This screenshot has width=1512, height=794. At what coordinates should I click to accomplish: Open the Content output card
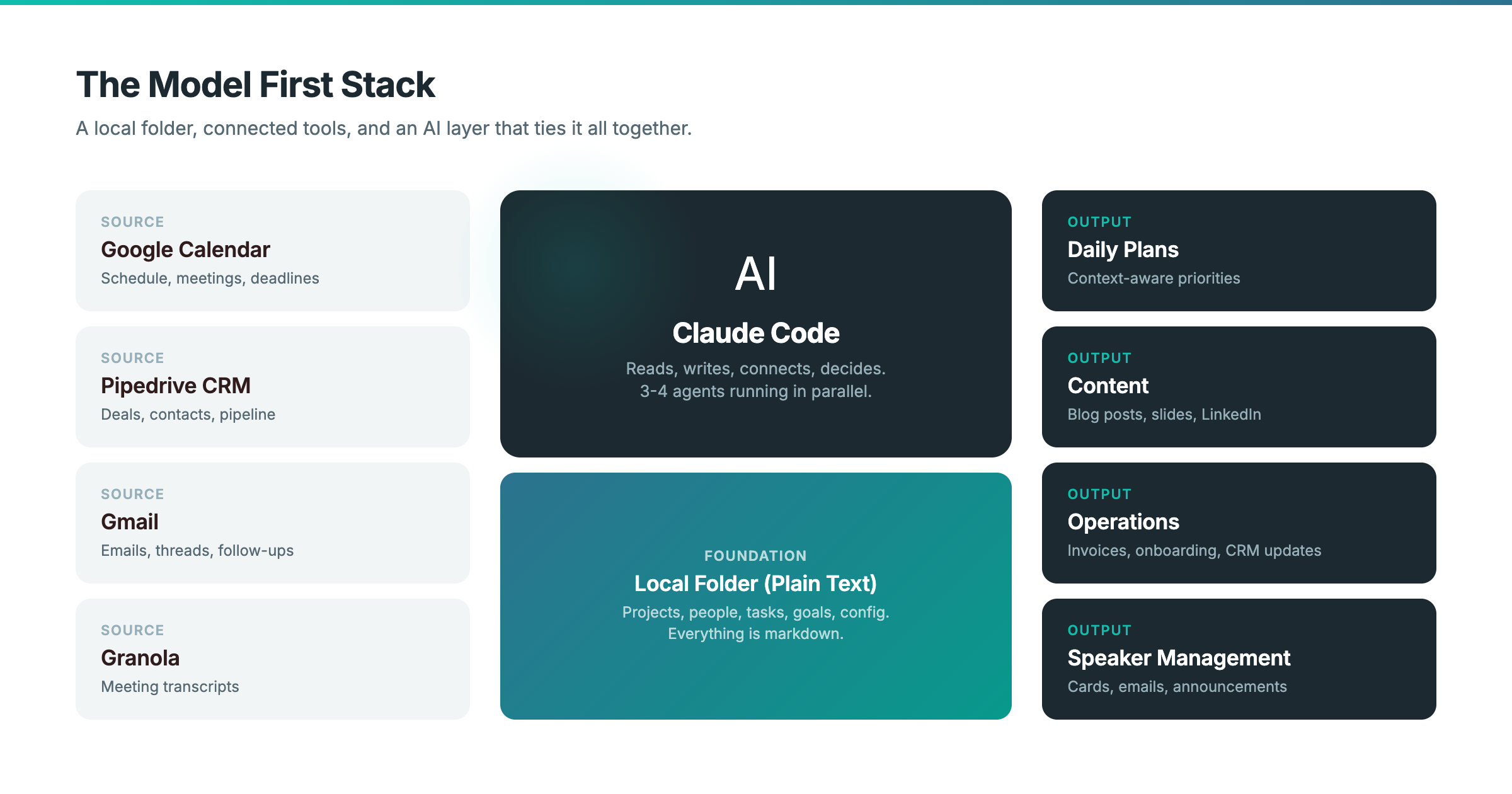(x=1238, y=387)
